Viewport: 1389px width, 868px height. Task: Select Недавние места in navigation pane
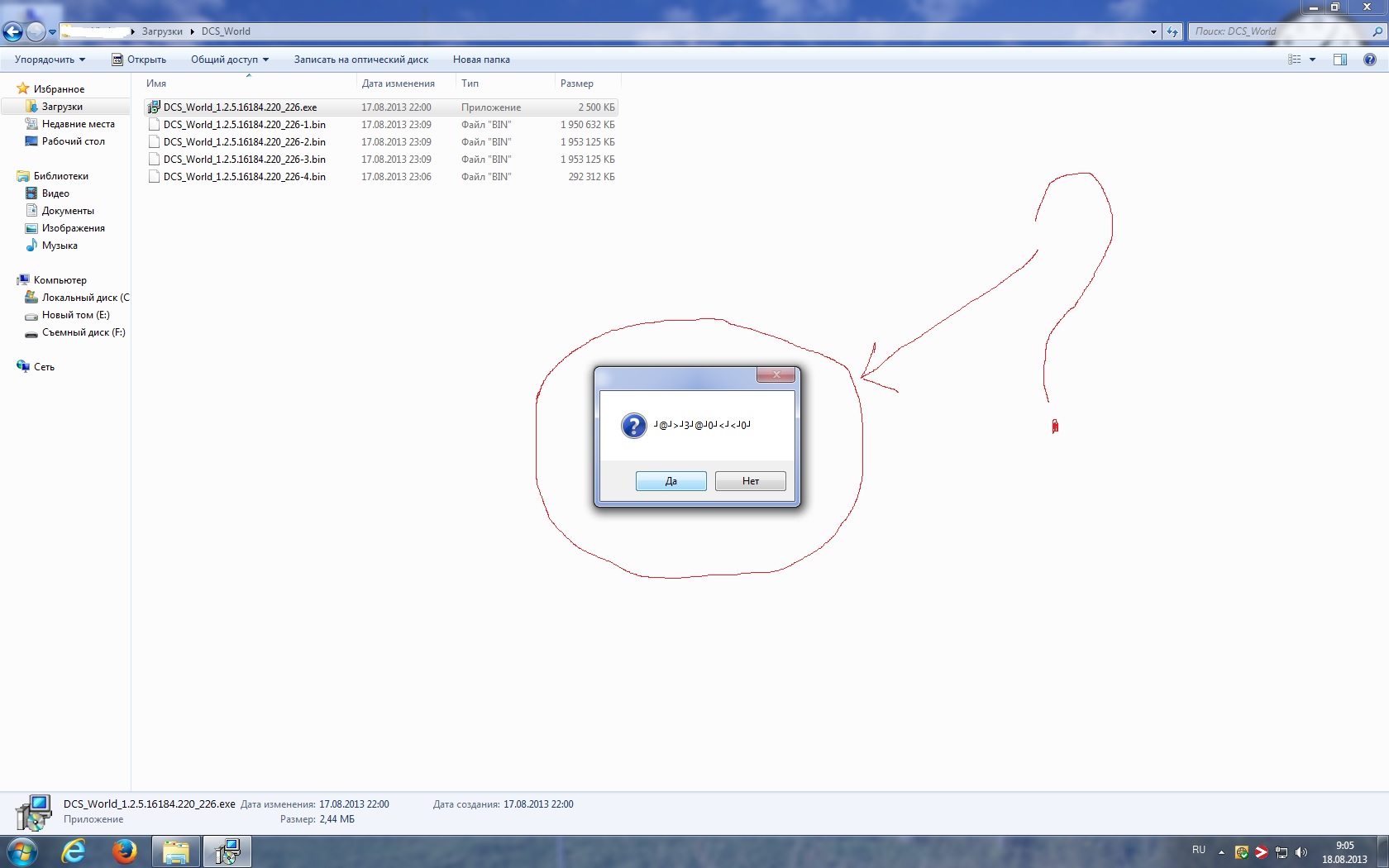coord(70,124)
